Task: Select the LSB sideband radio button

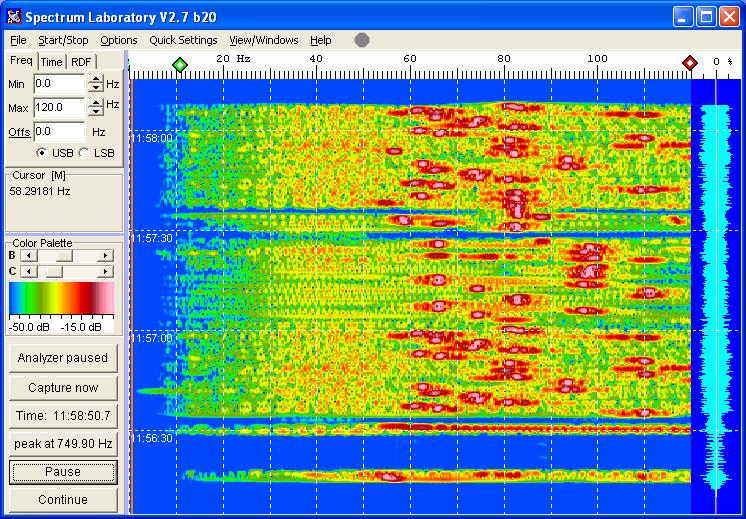Action: click(83, 153)
